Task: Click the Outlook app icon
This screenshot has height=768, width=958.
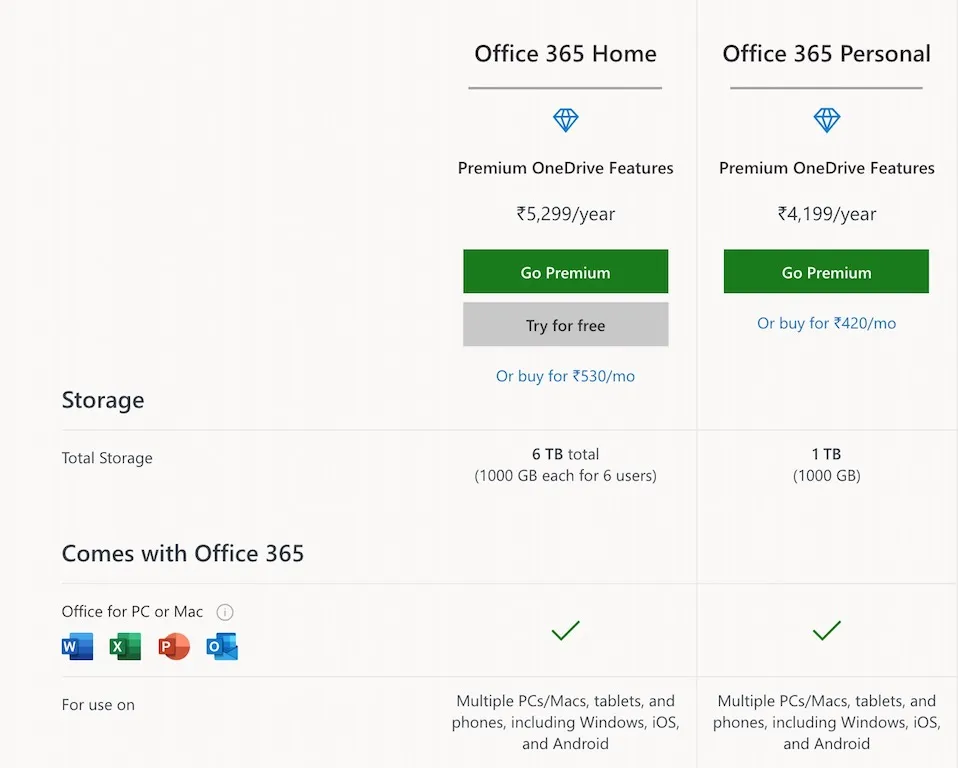Action: point(222,646)
